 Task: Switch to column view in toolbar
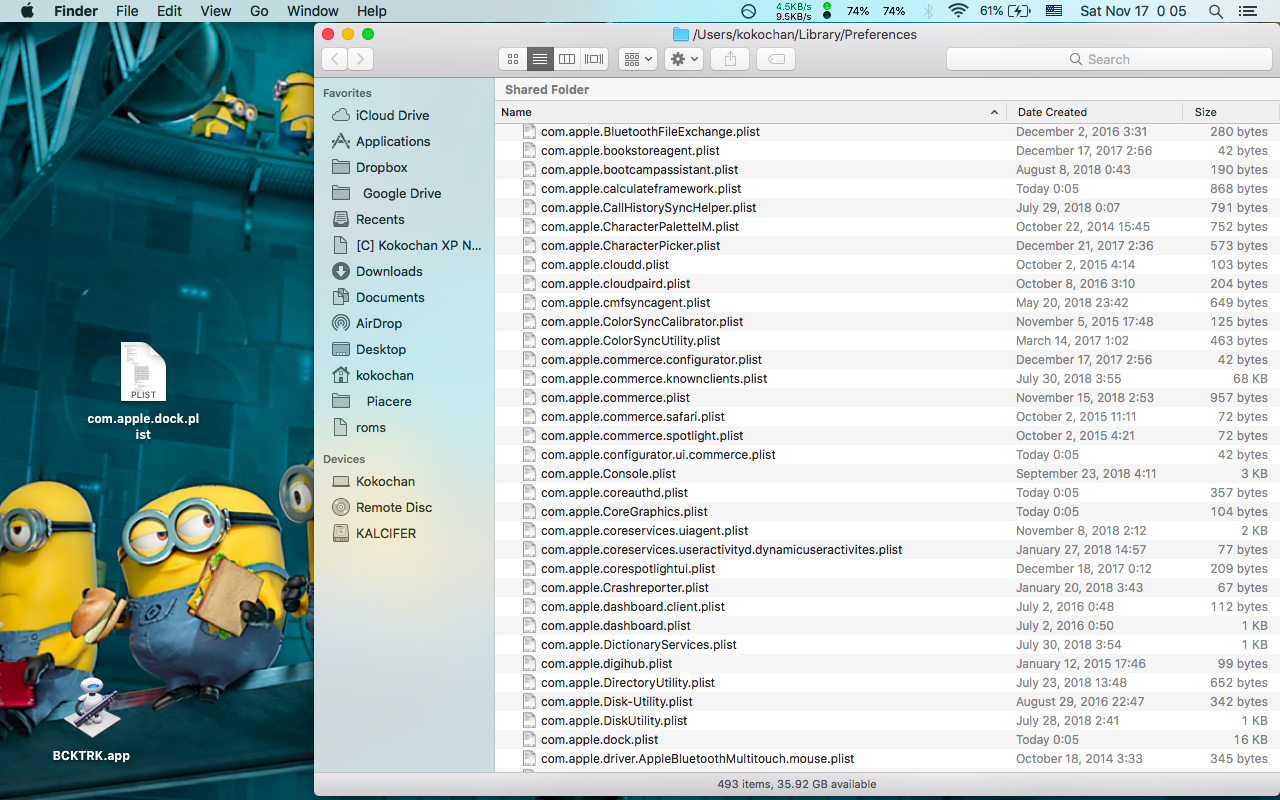click(567, 59)
